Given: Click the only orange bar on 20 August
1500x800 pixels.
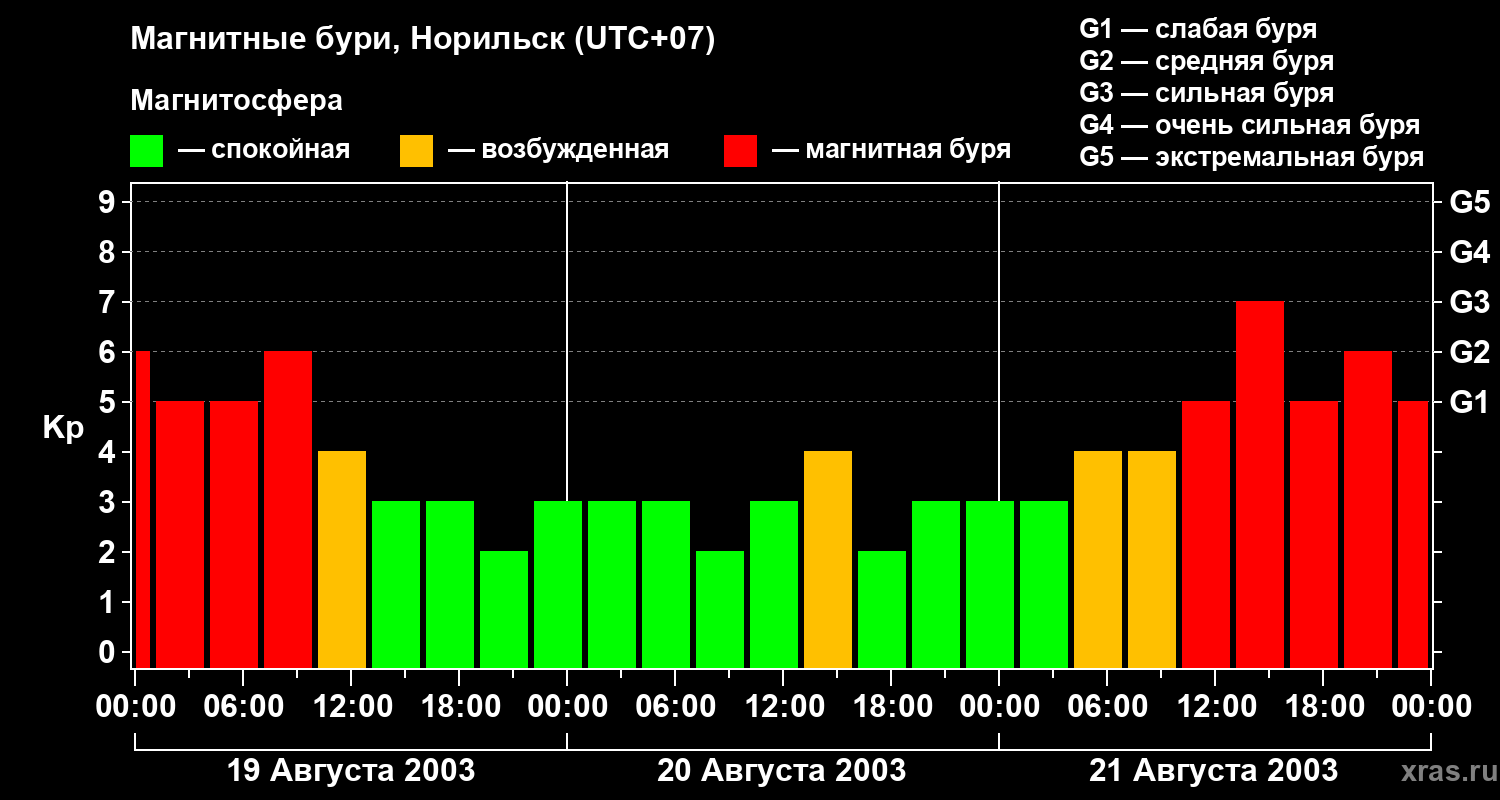Looking at the screenshot, I should pyautogui.click(x=828, y=559).
